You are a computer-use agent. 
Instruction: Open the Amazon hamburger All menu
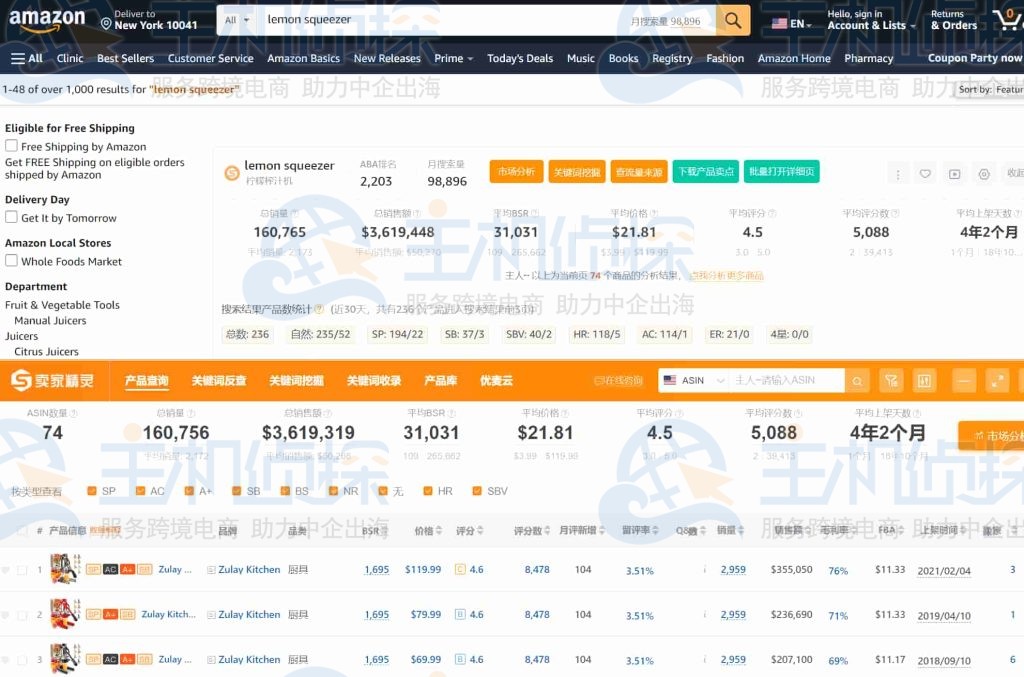coord(26,58)
